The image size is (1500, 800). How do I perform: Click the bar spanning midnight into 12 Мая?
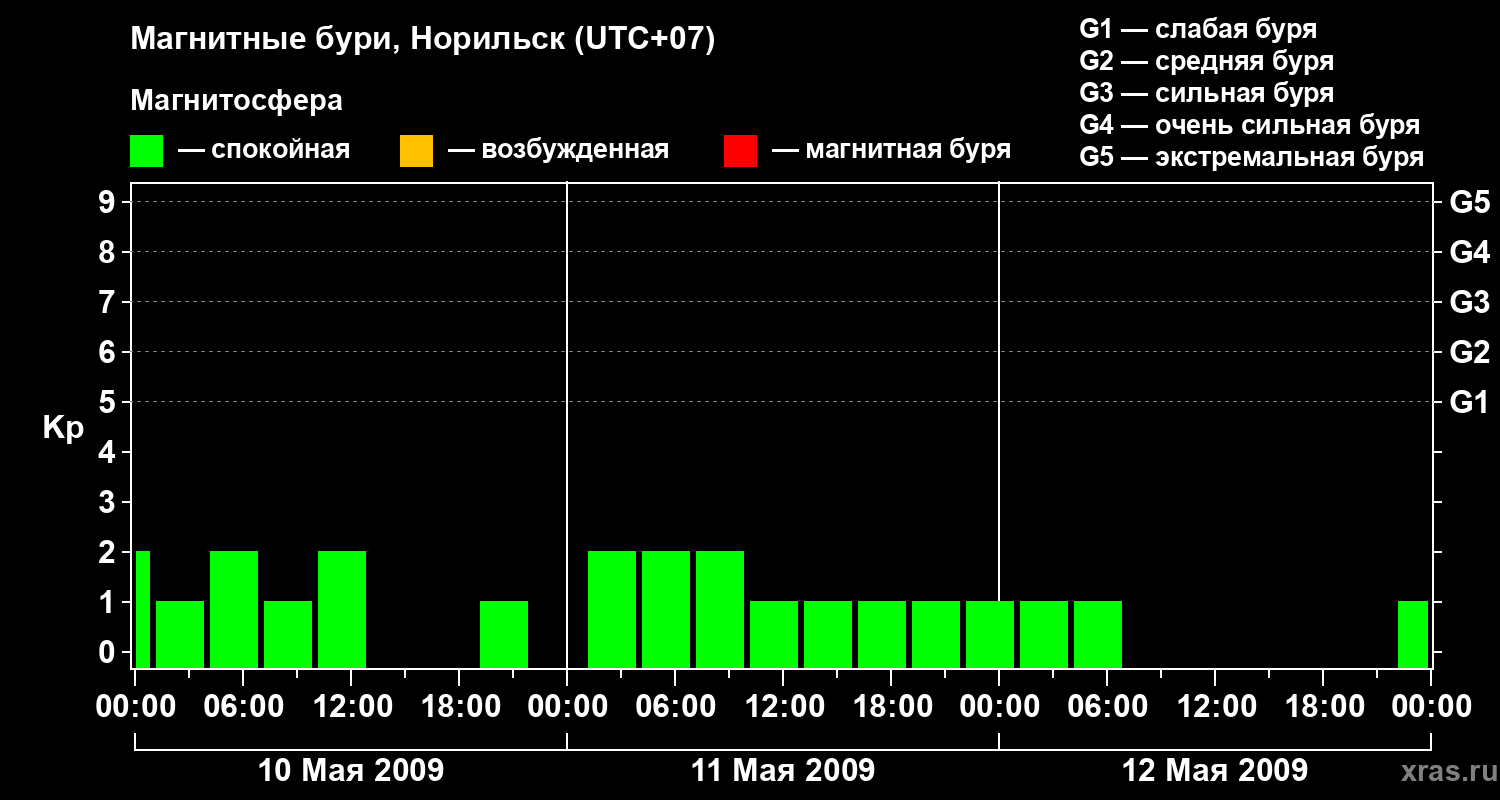pyautogui.click(x=990, y=634)
